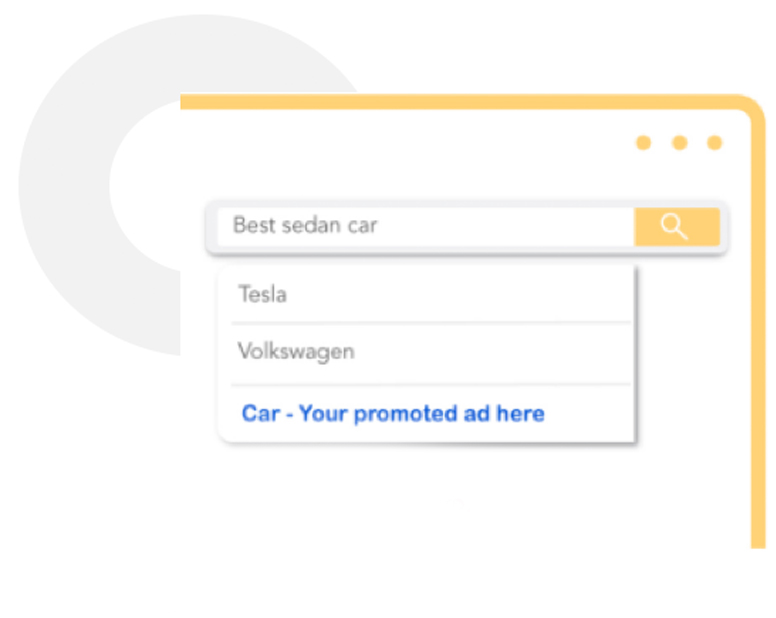Image resolution: width=776 pixels, height=618 pixels.
Task: Click the magnifying glass search icon
Action: coord(676,227)
